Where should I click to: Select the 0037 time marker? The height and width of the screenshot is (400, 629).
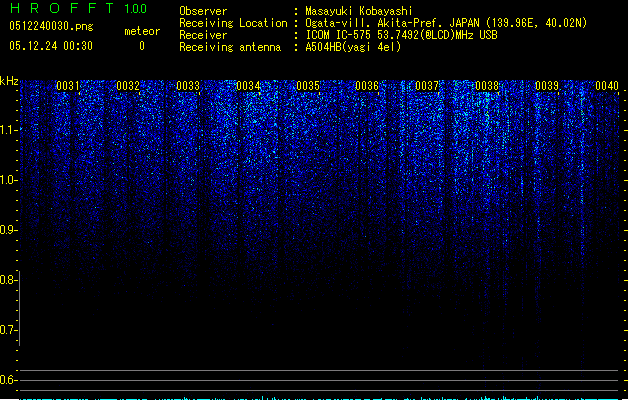(x=427, y=86)
